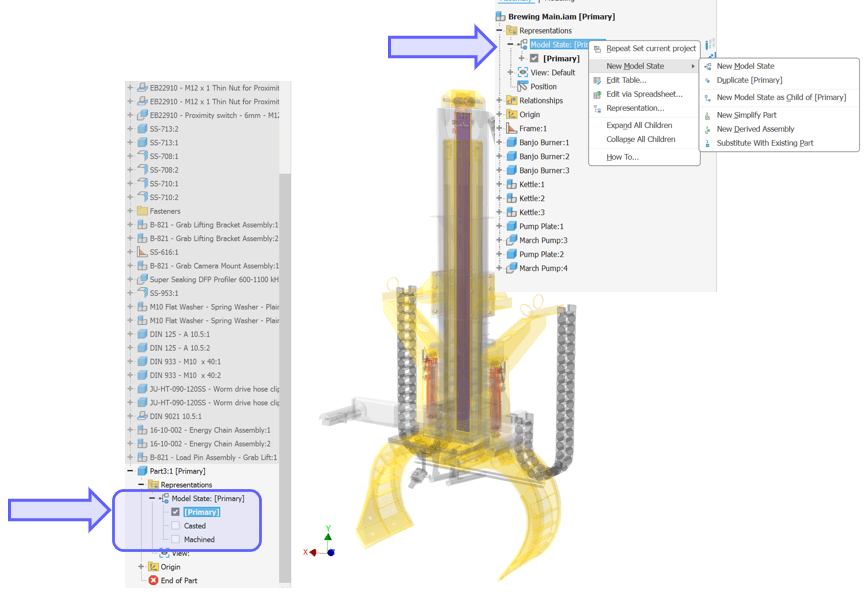This screenshot has height=608, width=868.
Task: Click the Brewing Main.iam assembly icon
Action: 502,17
